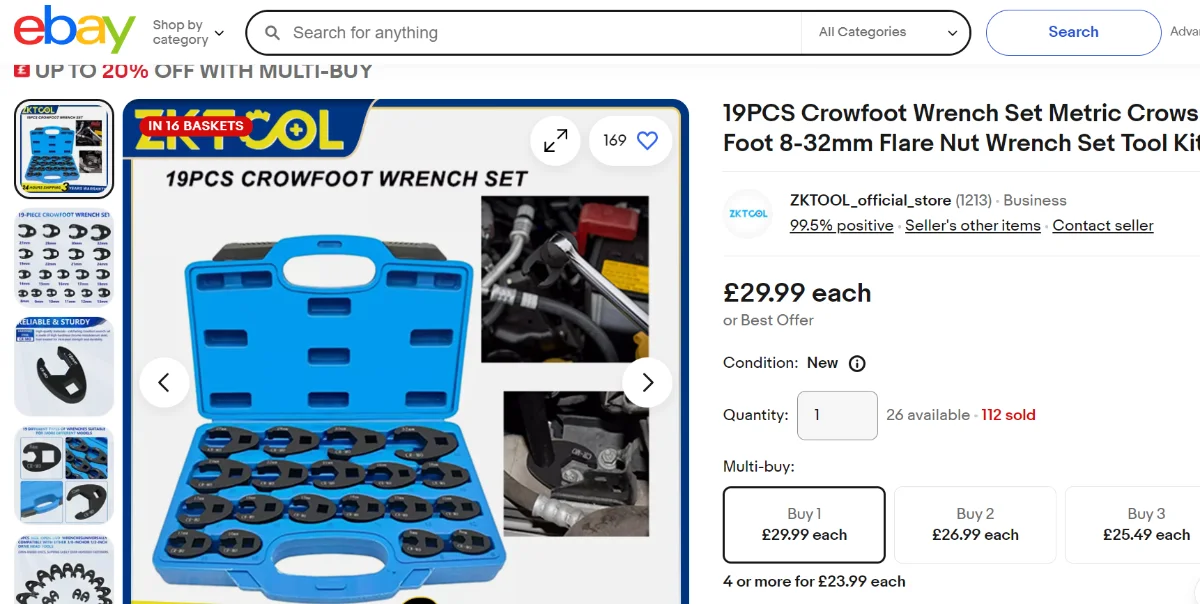Open the Shop by category dropdown
Image resolution: width=1200 pixels, height=604 pixels.
click(188, 32)
